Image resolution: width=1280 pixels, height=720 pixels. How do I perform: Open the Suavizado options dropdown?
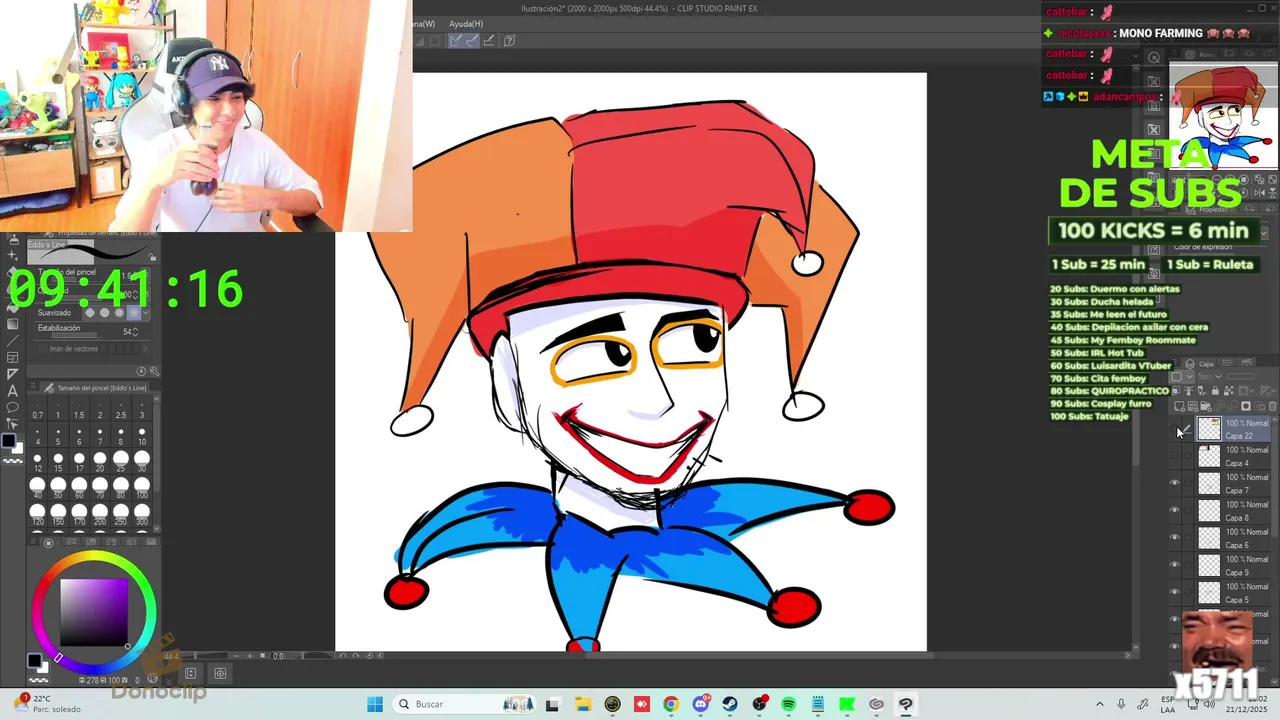tap(146, 312)
